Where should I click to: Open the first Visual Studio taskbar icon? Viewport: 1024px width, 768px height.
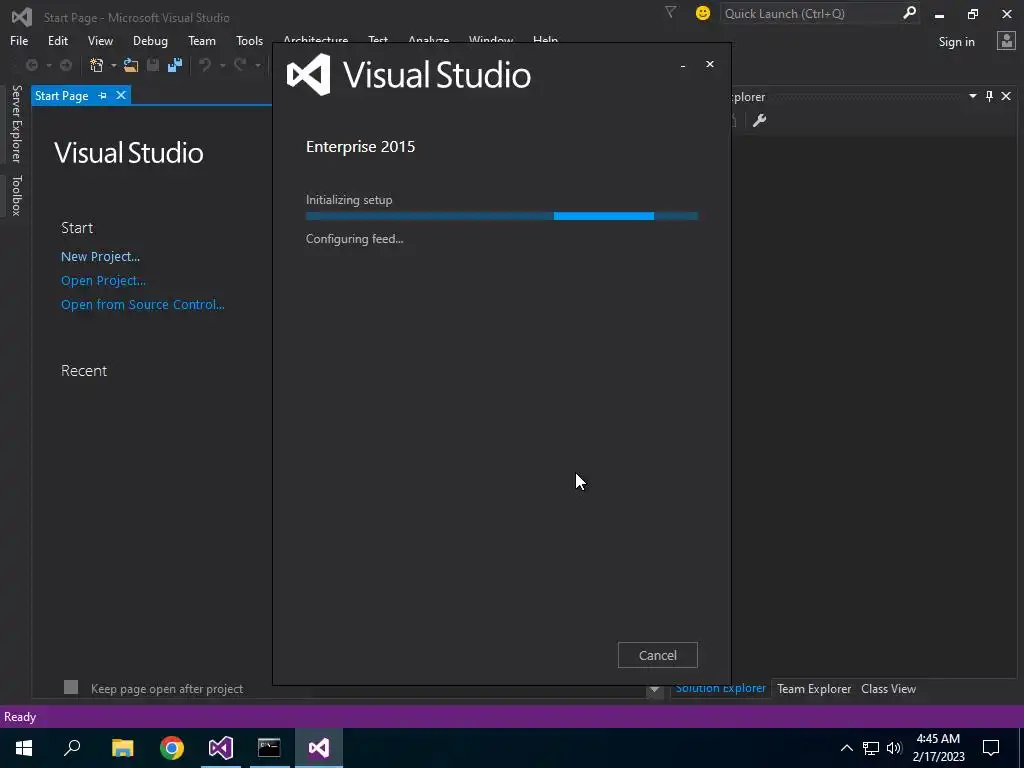(221, 748)
